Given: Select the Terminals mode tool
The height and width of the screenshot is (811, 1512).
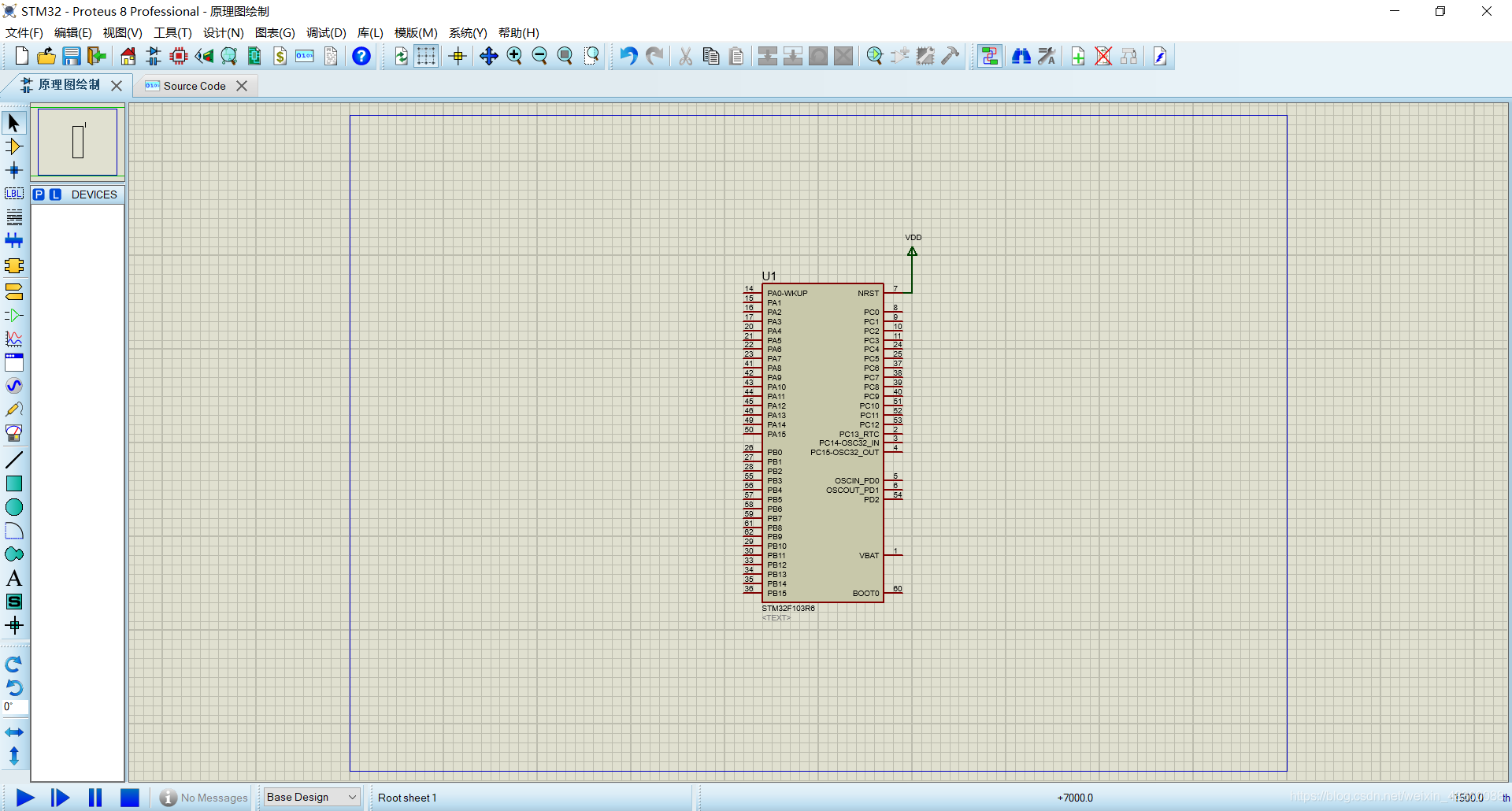Looking at the screenshot, I should pyautogui.click(x=14, y=292).
